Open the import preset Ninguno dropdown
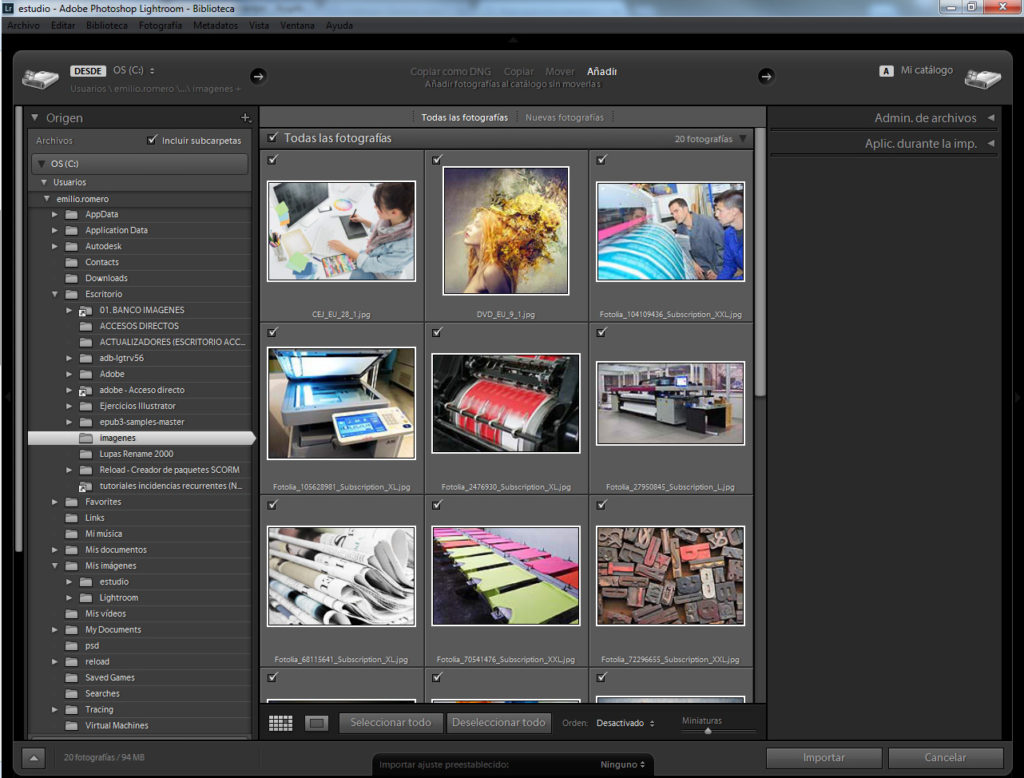Viewport: 1024px width, 778px height. (x=622, y=765)
